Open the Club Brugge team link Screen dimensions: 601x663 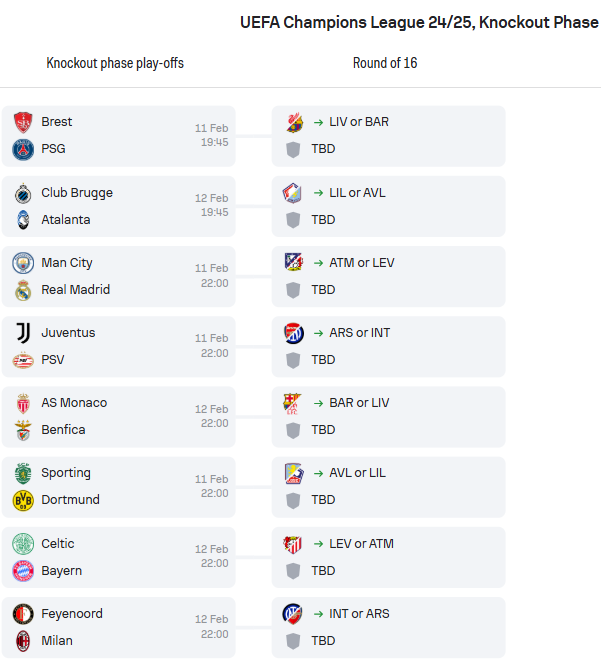pyautogui.click(x=77, y=193)
